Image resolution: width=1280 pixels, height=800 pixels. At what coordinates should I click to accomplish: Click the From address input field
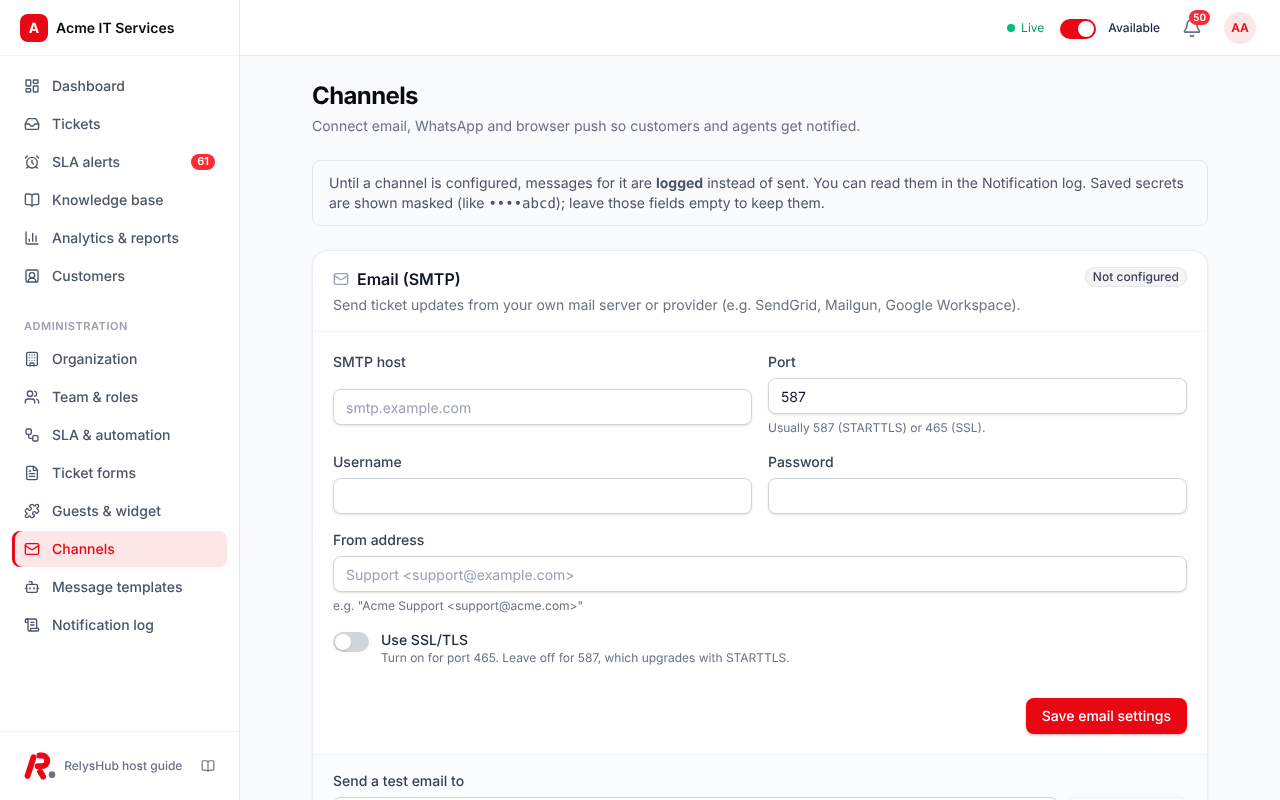click(x=760, y=575)
